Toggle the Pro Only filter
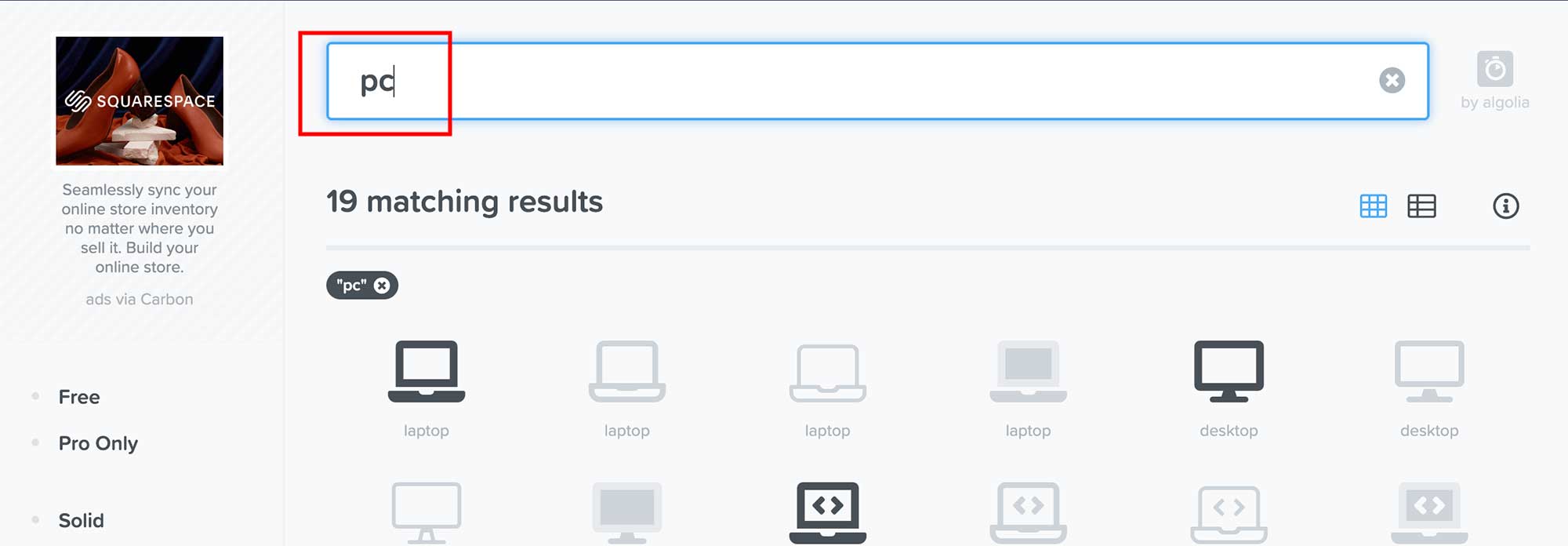Image resolution: width=1568 pixels, height=546 pixels. click(x=98, y=443)
